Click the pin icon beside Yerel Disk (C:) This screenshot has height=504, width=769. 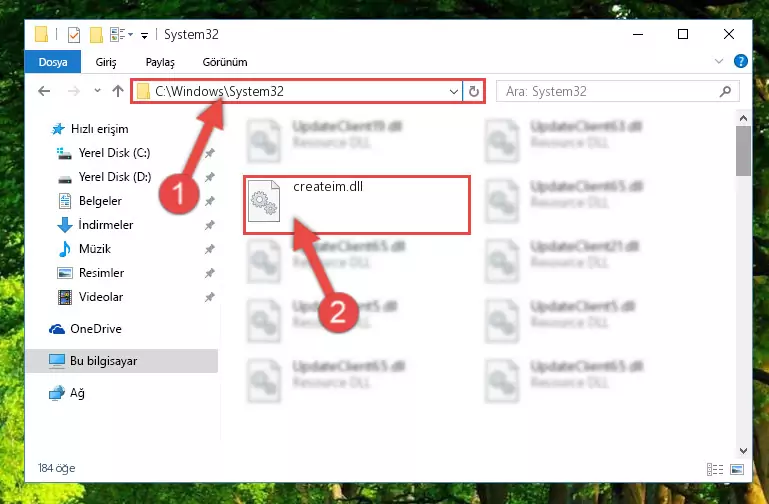click(209, 153)
